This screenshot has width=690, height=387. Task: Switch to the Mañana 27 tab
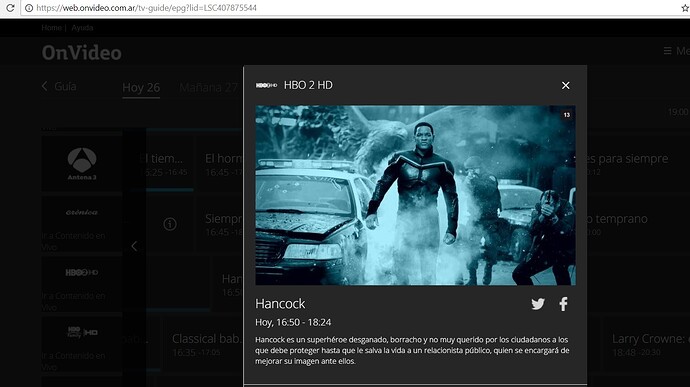click(x=208, y=88)
